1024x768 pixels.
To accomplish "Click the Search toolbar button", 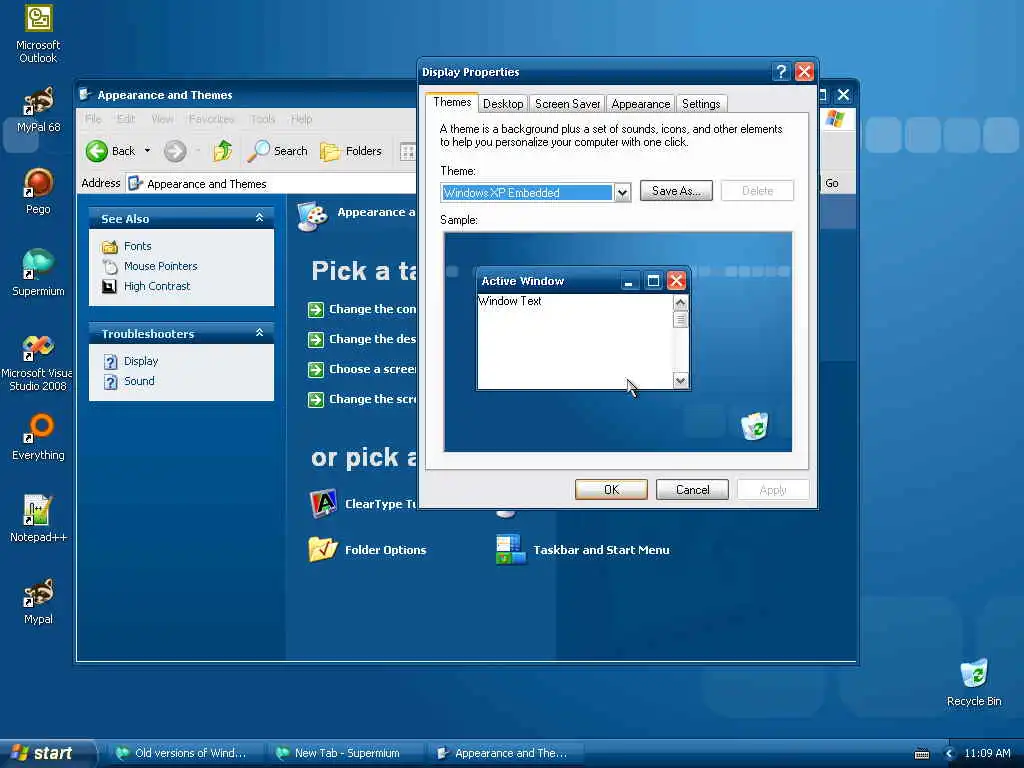I will click(x=278, y=151).
